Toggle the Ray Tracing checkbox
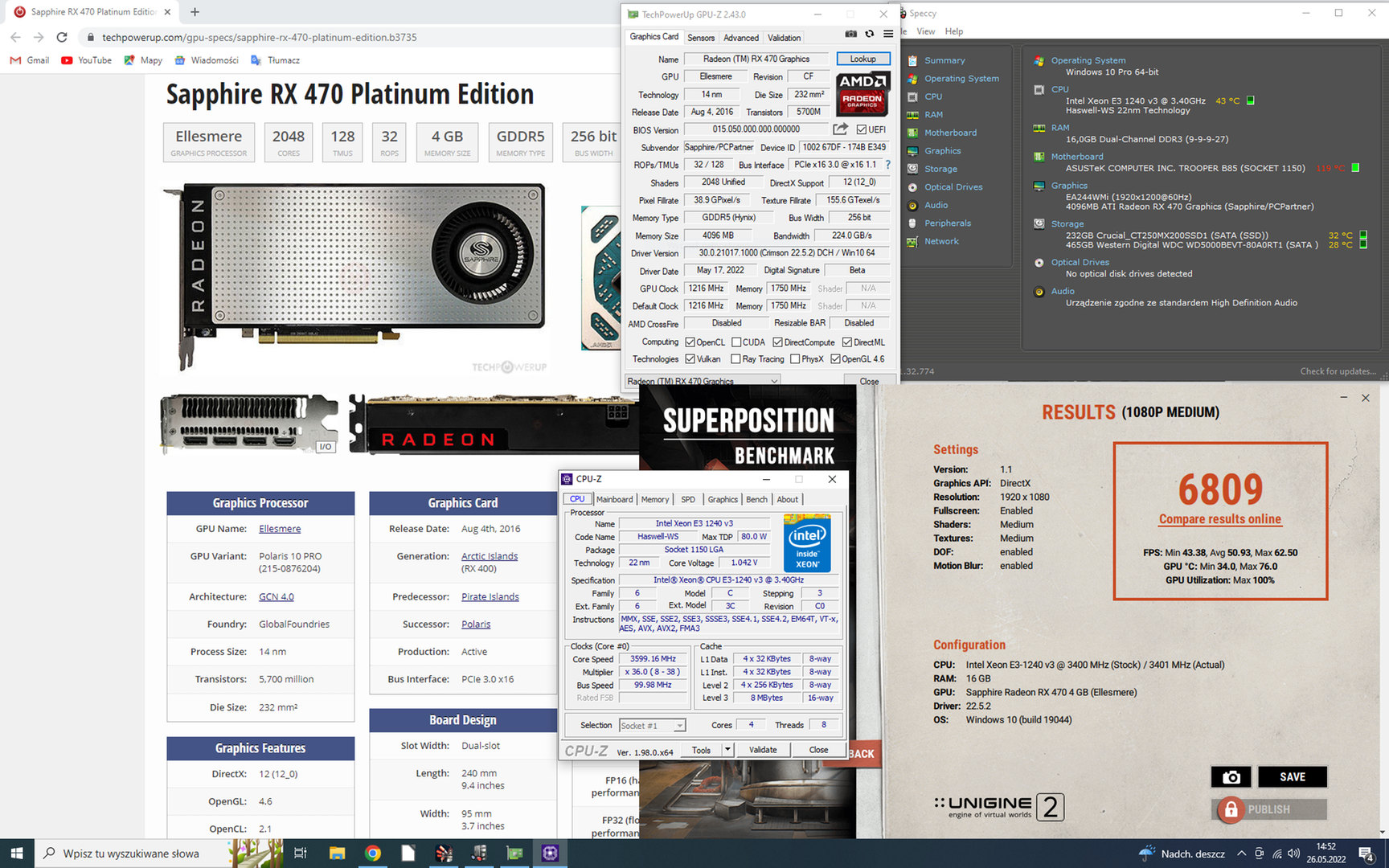This screenshot has height=868, width=1389. [x=735, y=359]
